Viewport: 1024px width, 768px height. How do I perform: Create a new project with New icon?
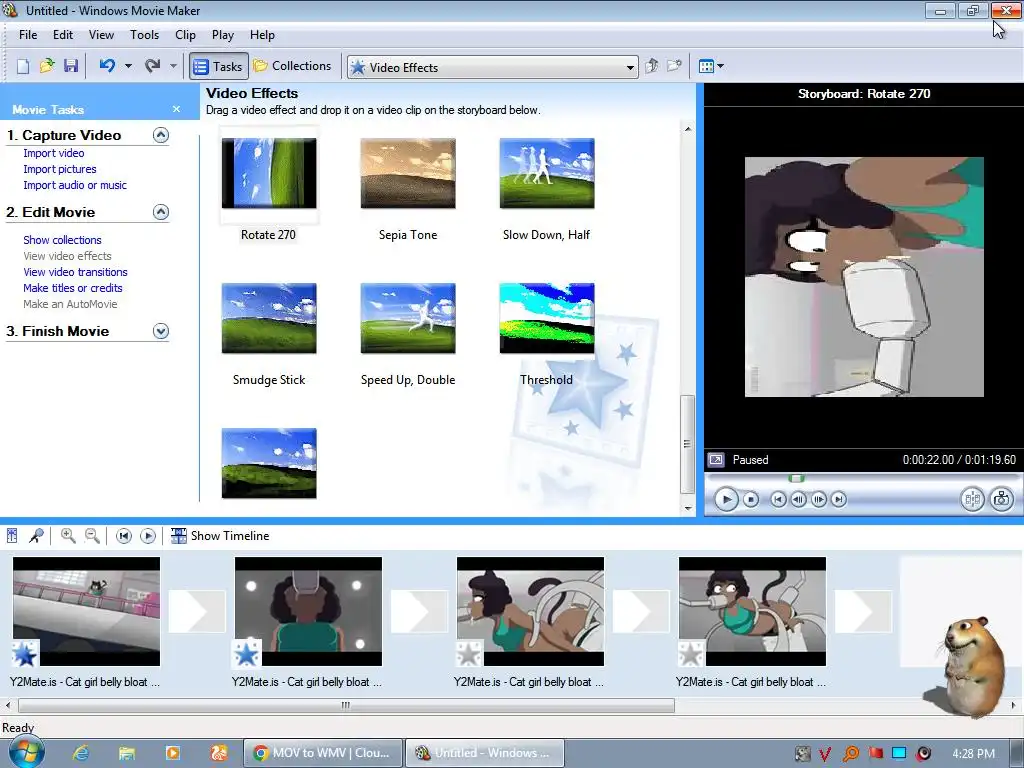pyautogui.click(x=23, y=66)
